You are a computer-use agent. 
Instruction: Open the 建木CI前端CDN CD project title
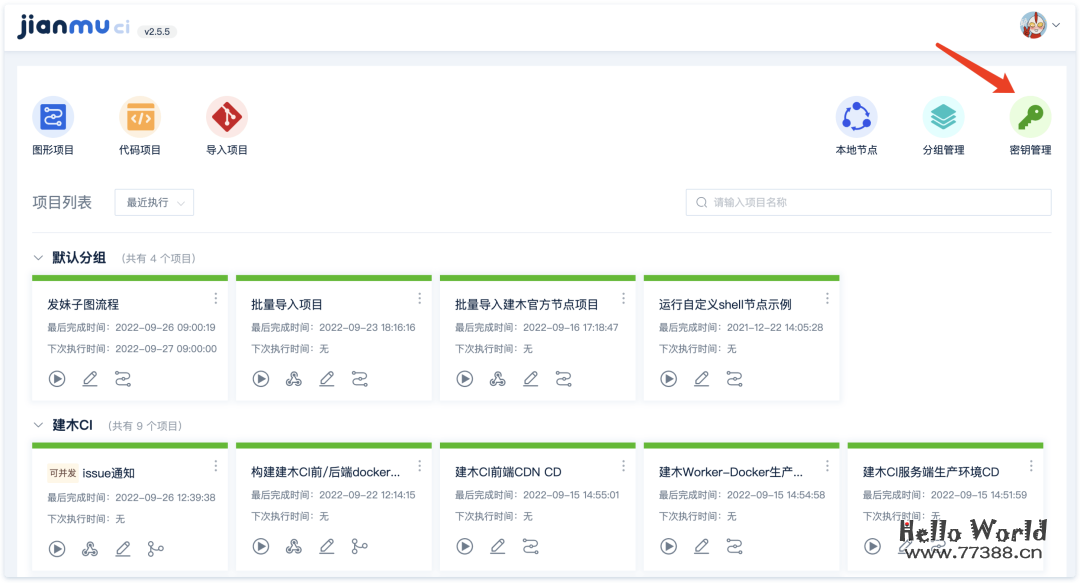[x=508, y=472]
